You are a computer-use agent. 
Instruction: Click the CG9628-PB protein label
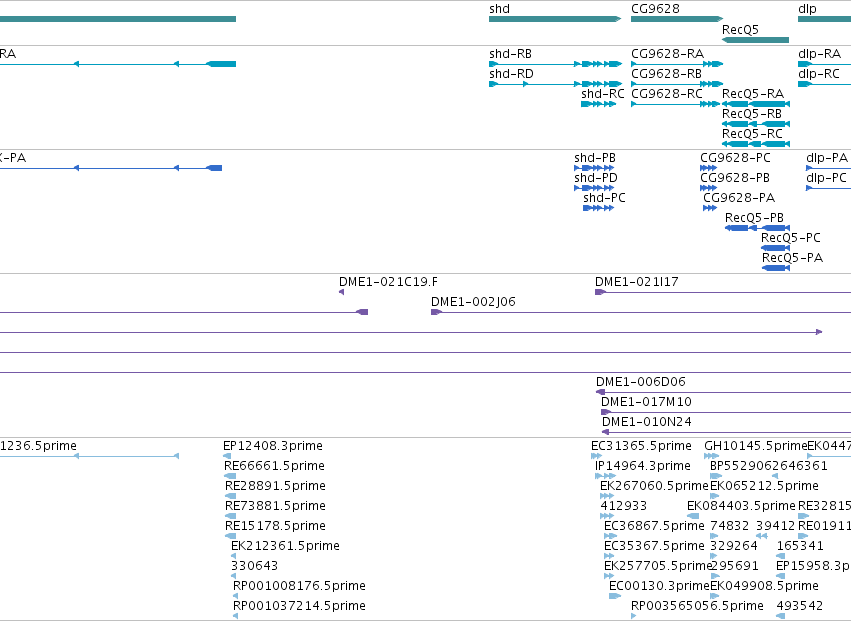coord(735,178)
